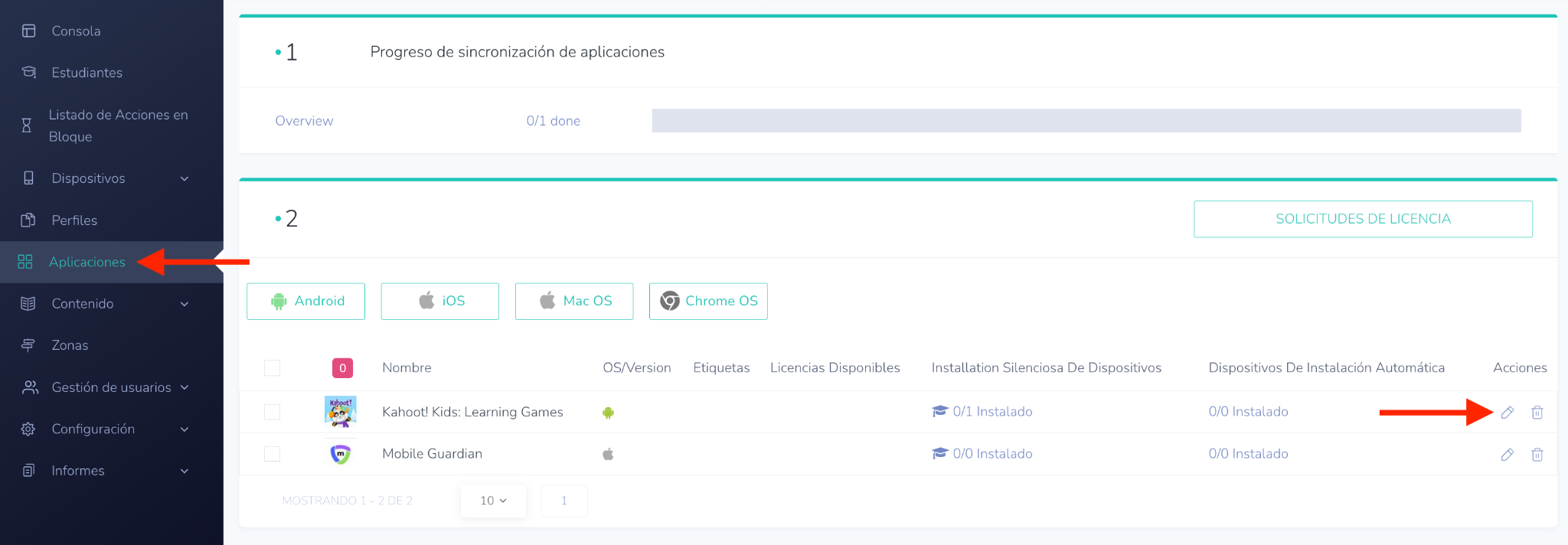Click the Kahoot! Kids app icon
1568x545 pixels.
coord(340,412)
